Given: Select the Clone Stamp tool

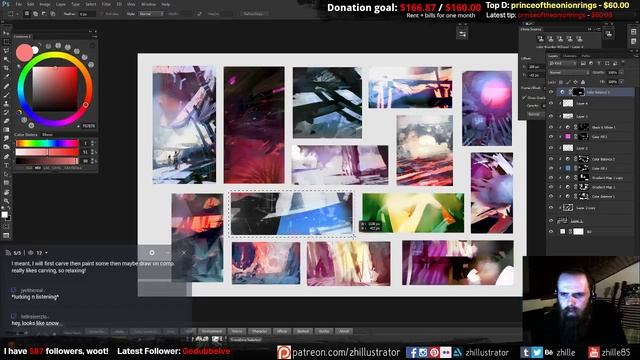Looking at the screenshot, I should [6, 104].
